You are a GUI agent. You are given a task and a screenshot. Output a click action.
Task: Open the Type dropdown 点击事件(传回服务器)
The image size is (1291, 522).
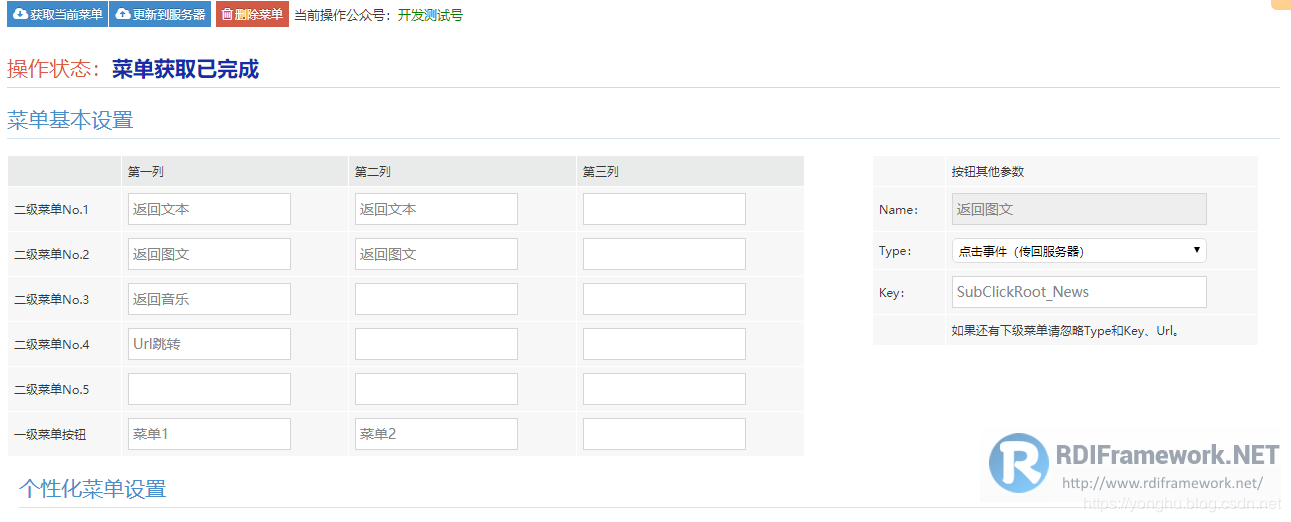[x=1079, y=251]
